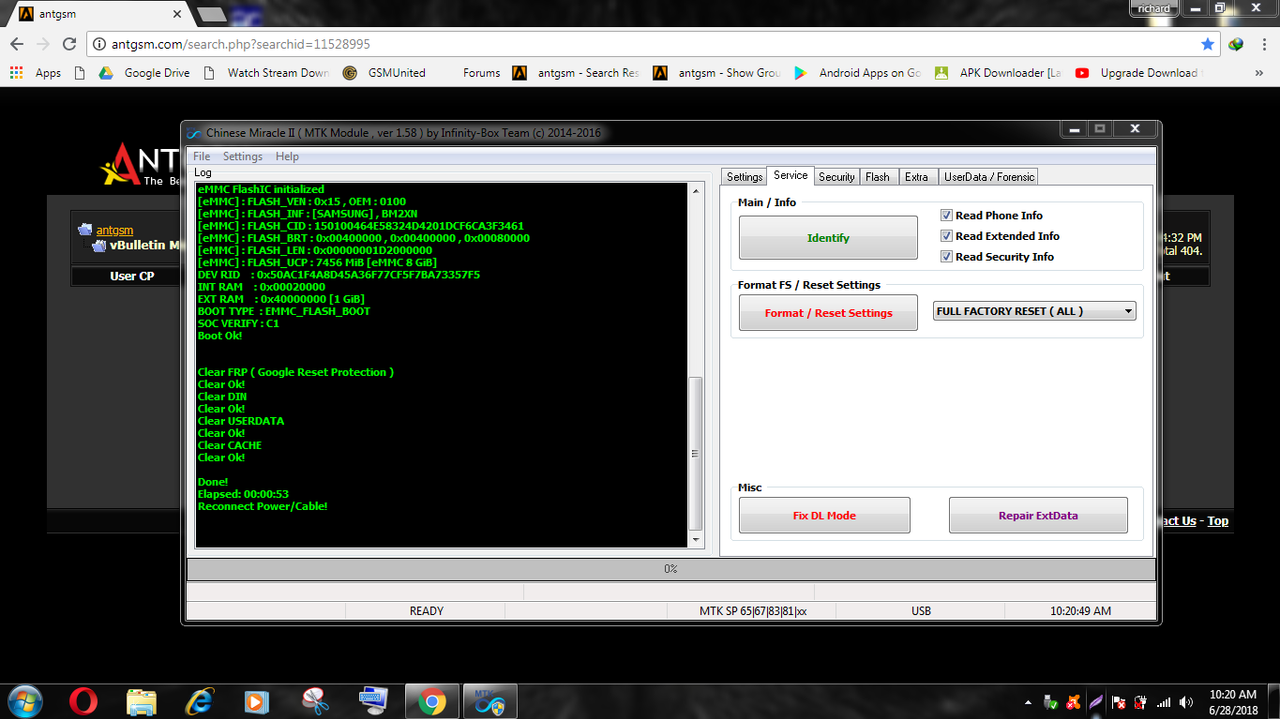
Task: Open Google Drive bookmark
Action: point(144,73)
